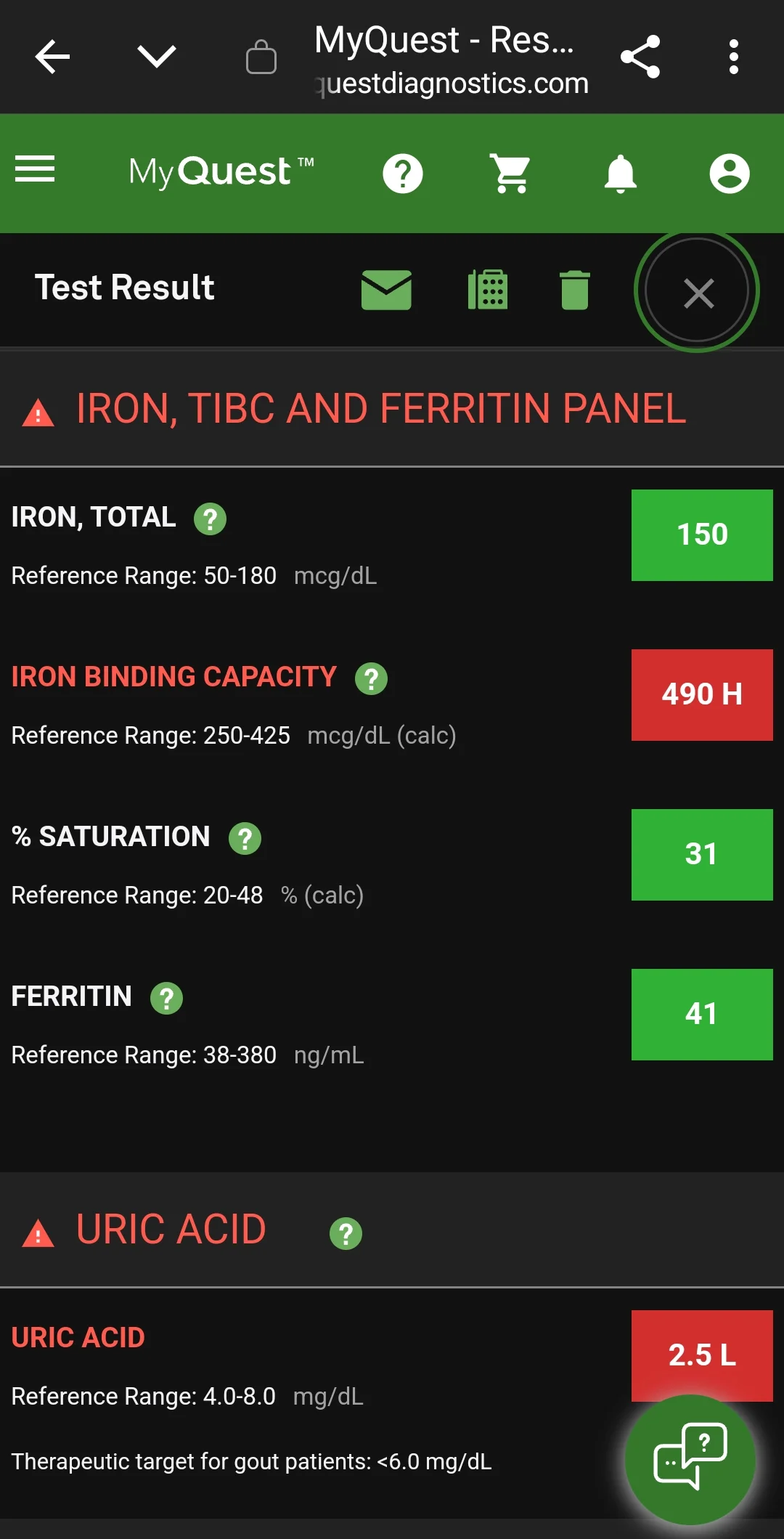The height and width of the screenshot is (1539, 784).
Task: Fax the result using the fax icon
Action: click(x=488, y=289)
